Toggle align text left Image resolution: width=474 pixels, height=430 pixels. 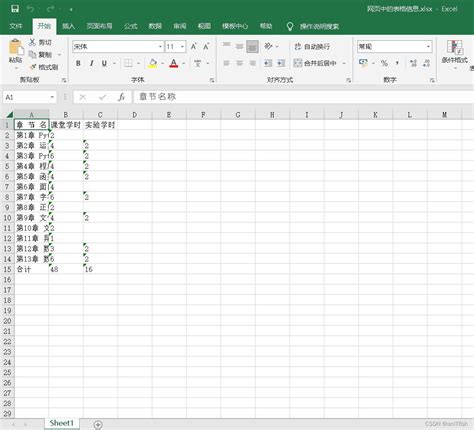coord(227,63)
